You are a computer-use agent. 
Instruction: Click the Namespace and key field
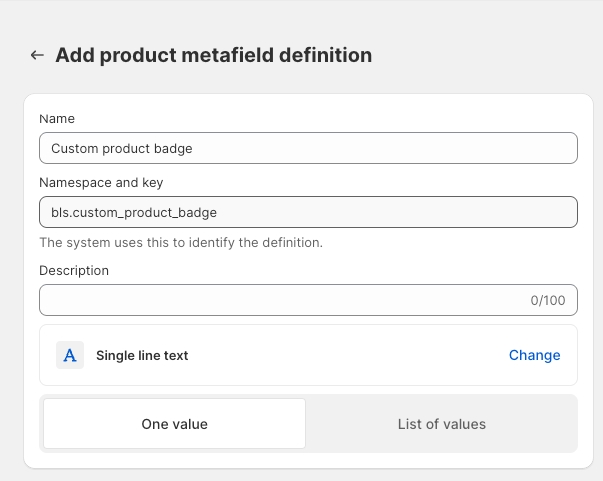[x=308, y=212]
